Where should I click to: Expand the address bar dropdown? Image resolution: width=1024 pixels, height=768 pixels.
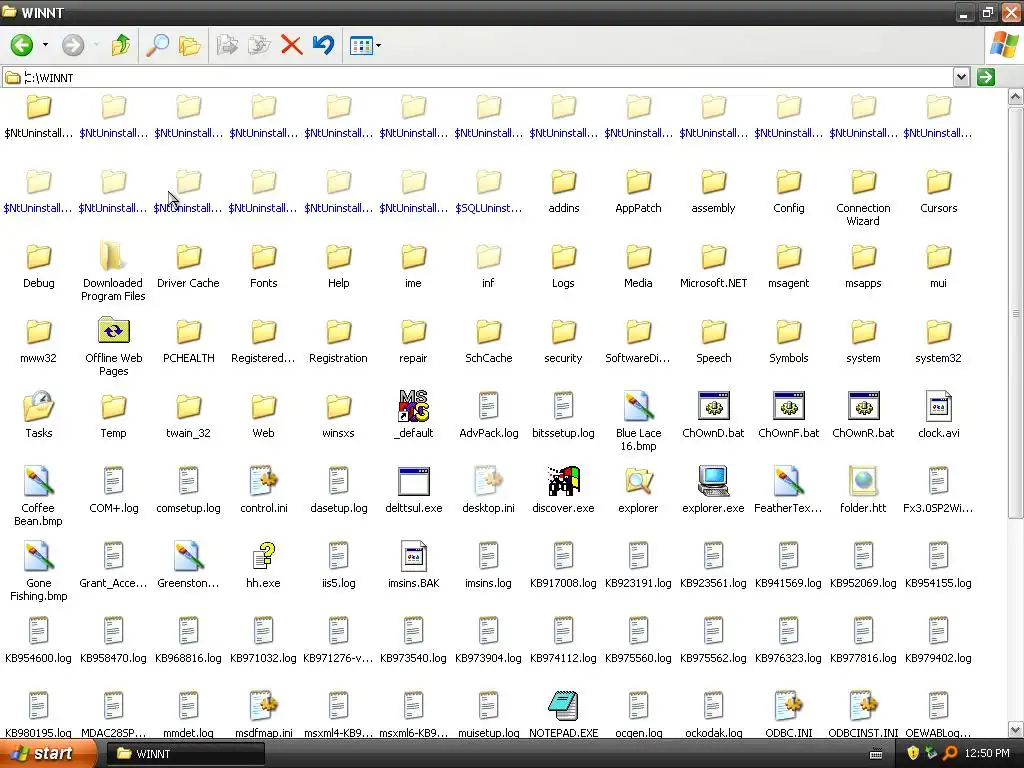[x=961, y=77]
